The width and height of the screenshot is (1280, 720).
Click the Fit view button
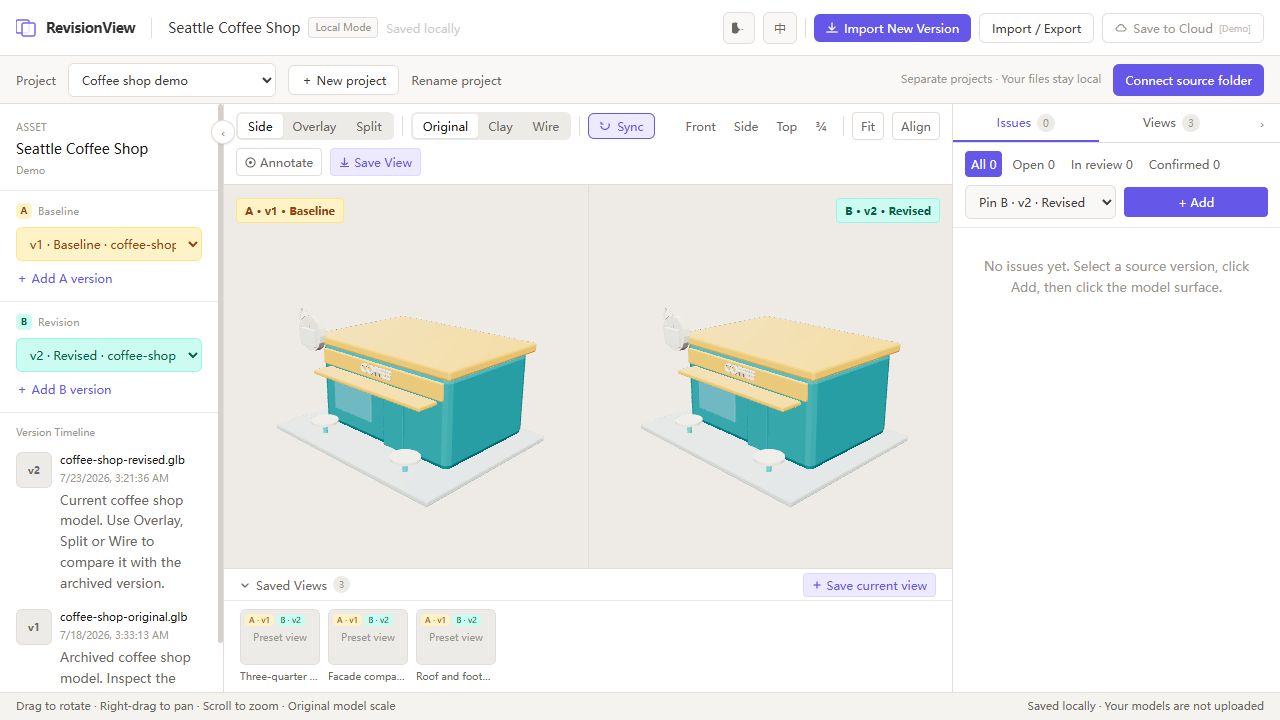[x=868, y=127]
